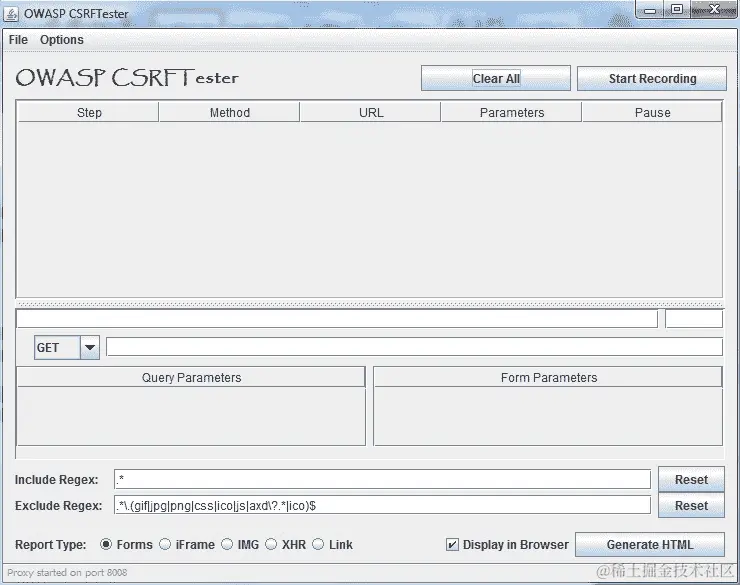Toggle Display in Browser checkbox
This screenshot has height=585, width=740.
click(x=452, y=545)
